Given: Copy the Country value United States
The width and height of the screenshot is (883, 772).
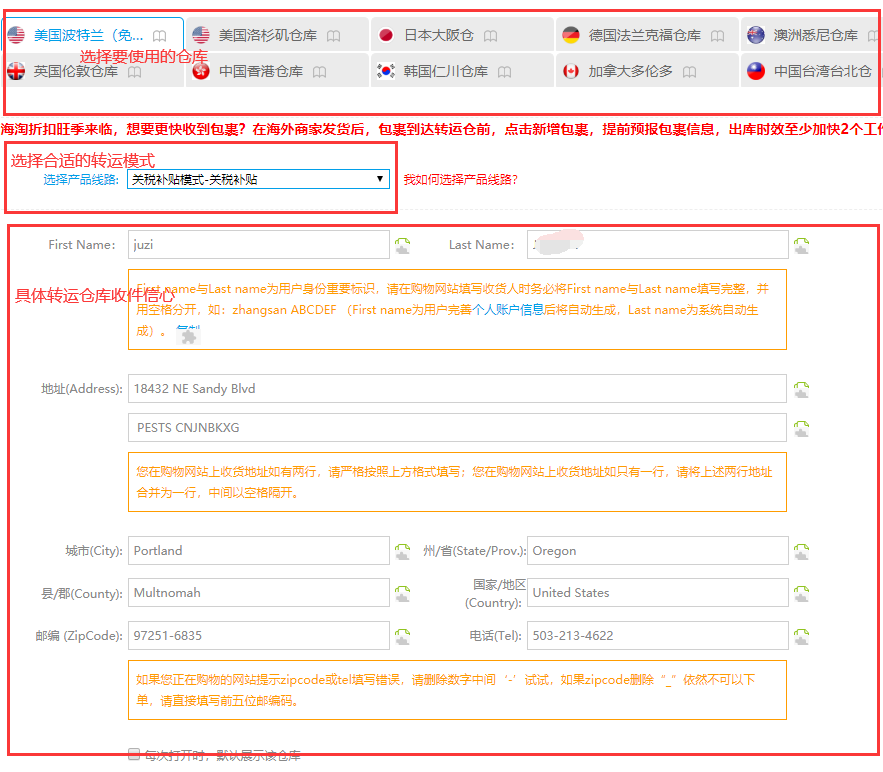Looking at the screenshot, I should (x=801, y=593).
